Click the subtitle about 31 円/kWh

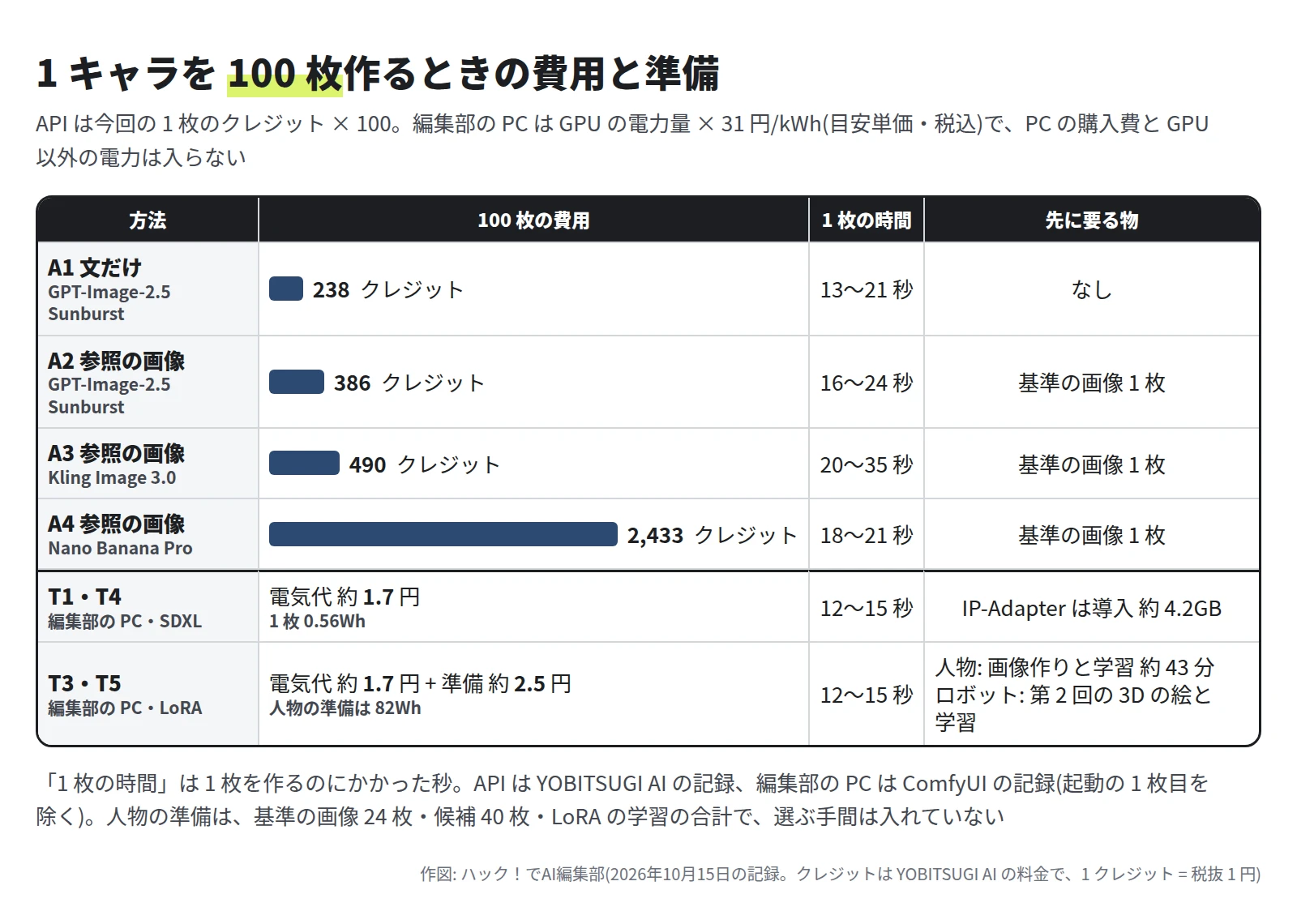pyautogui.click(x=623, y=140)
